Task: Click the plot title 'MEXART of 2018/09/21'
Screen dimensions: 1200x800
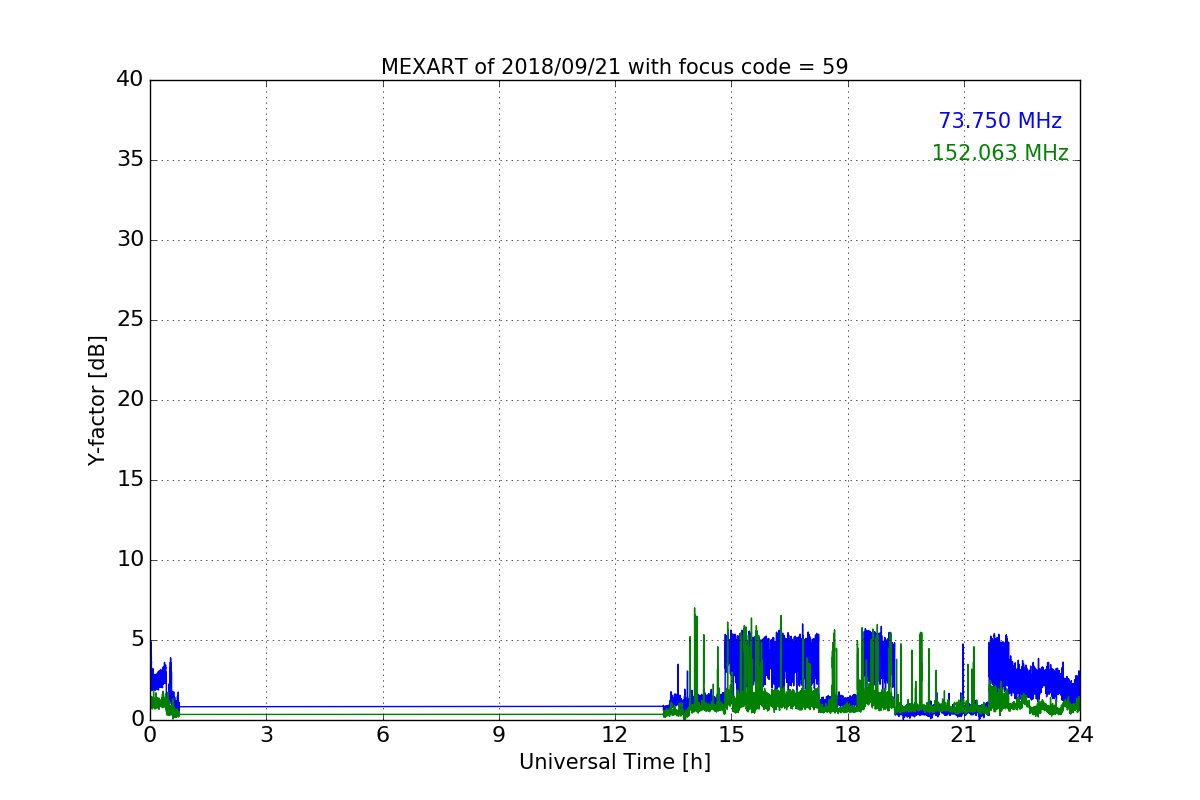Action: pos(614,67)
